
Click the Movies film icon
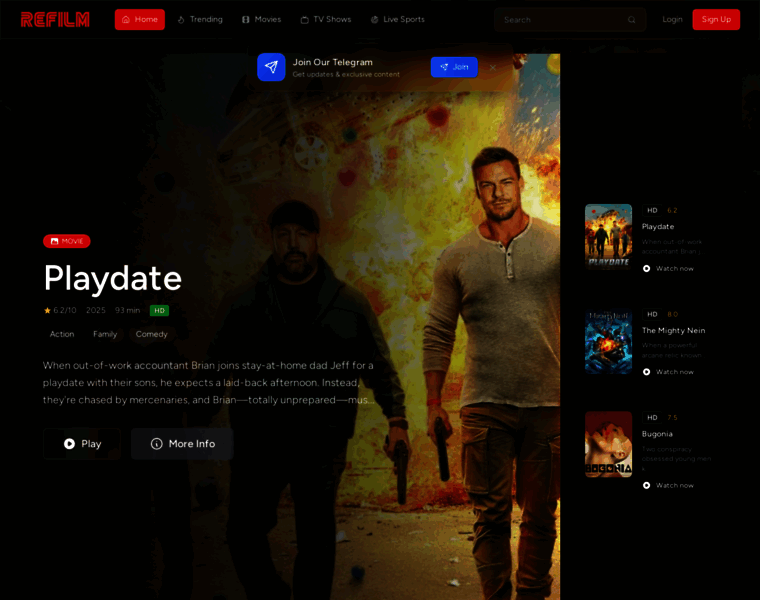[x=246, y=20]
